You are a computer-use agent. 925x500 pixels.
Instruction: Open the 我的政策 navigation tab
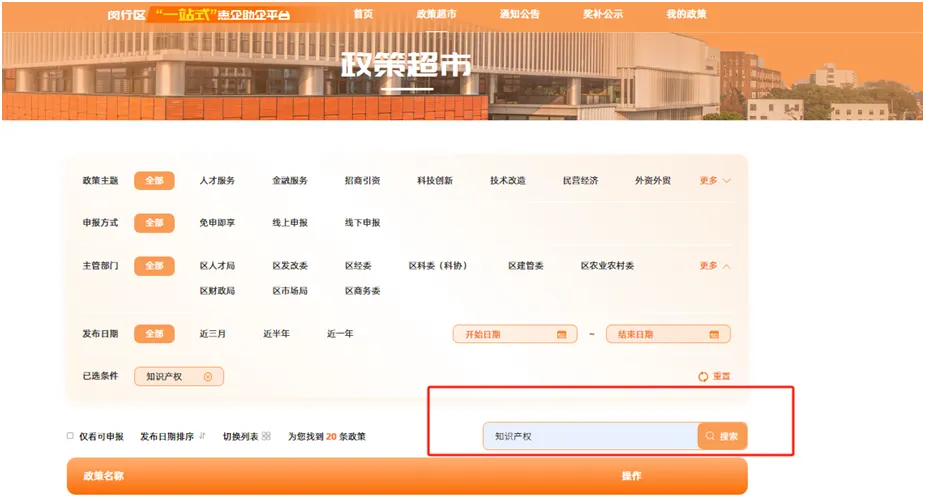tap(686, 14)
